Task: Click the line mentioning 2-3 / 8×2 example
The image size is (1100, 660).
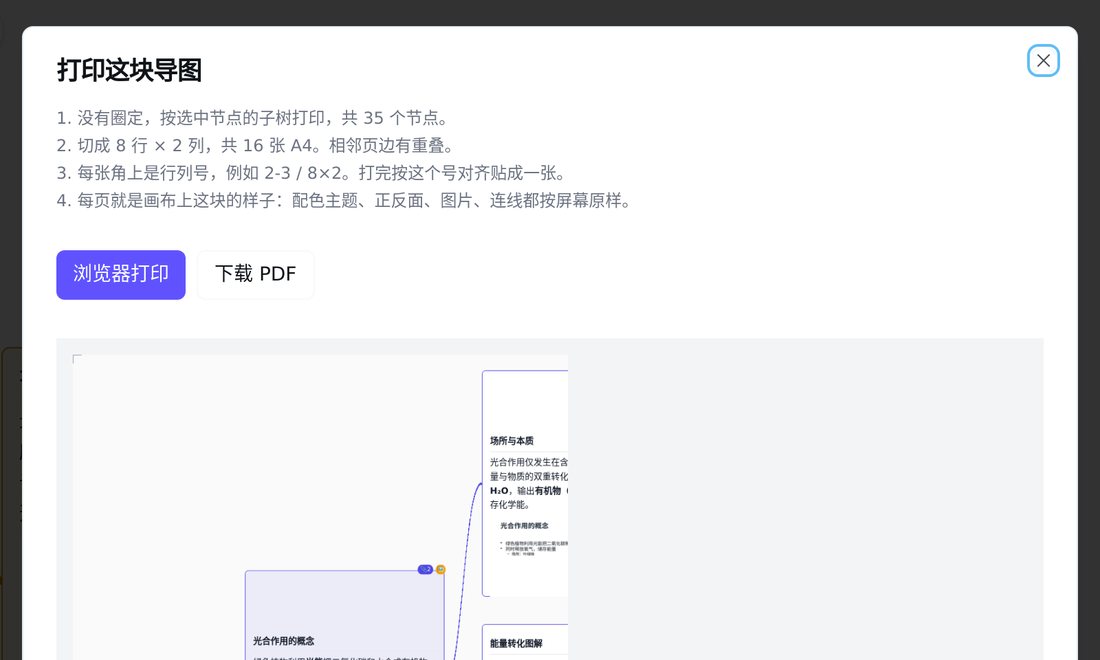Action: coord(312,173)
